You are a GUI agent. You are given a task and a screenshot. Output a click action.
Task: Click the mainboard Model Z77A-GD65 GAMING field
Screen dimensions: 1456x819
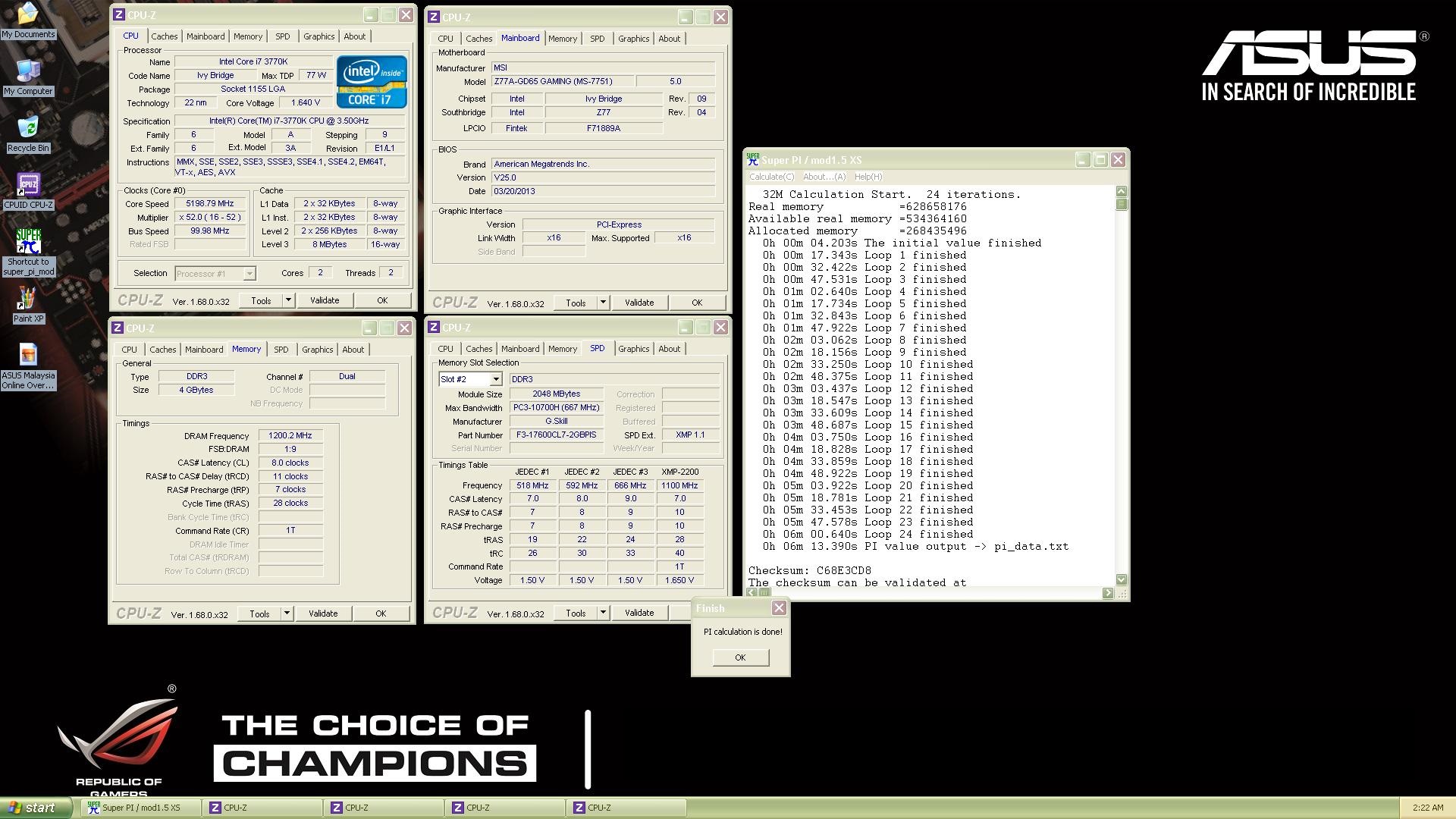coord(563,82)
